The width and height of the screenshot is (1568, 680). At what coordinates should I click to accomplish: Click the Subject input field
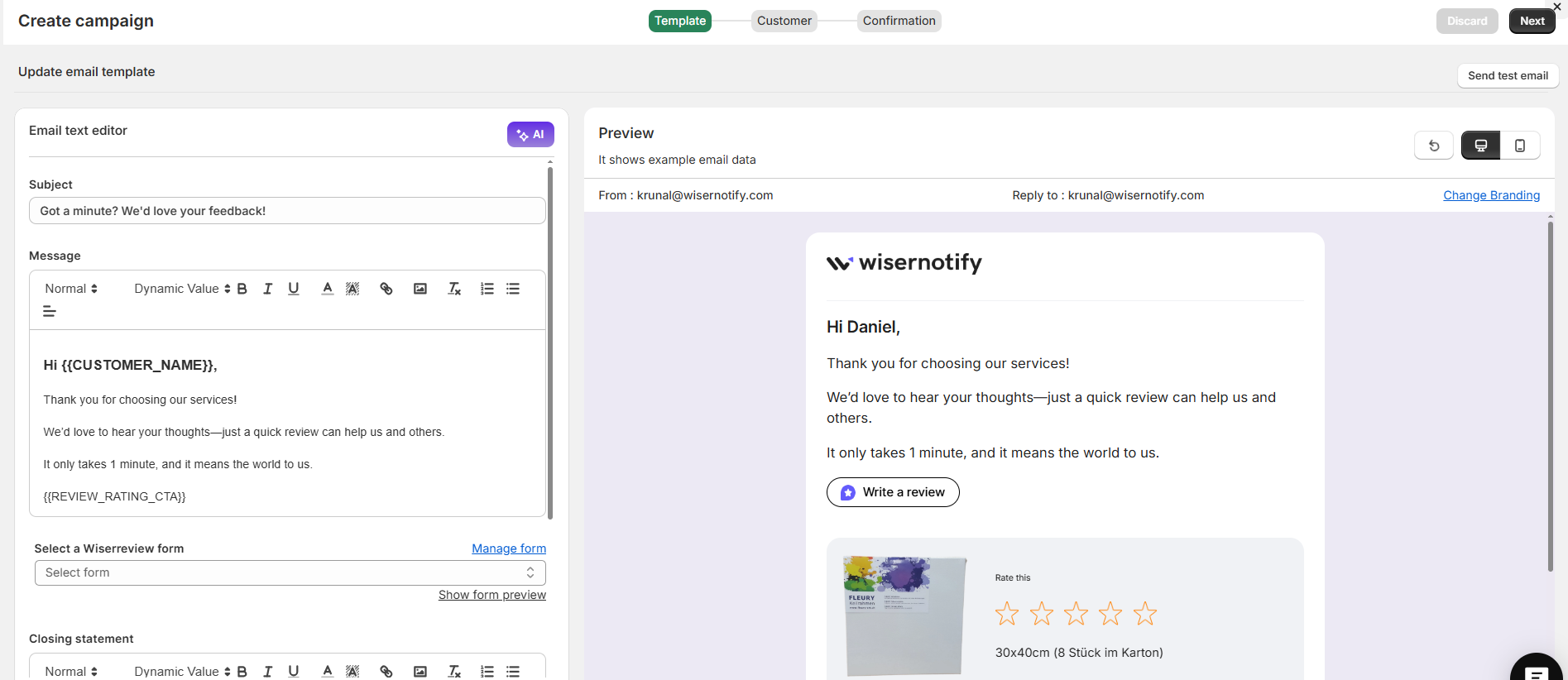[287, 211]
